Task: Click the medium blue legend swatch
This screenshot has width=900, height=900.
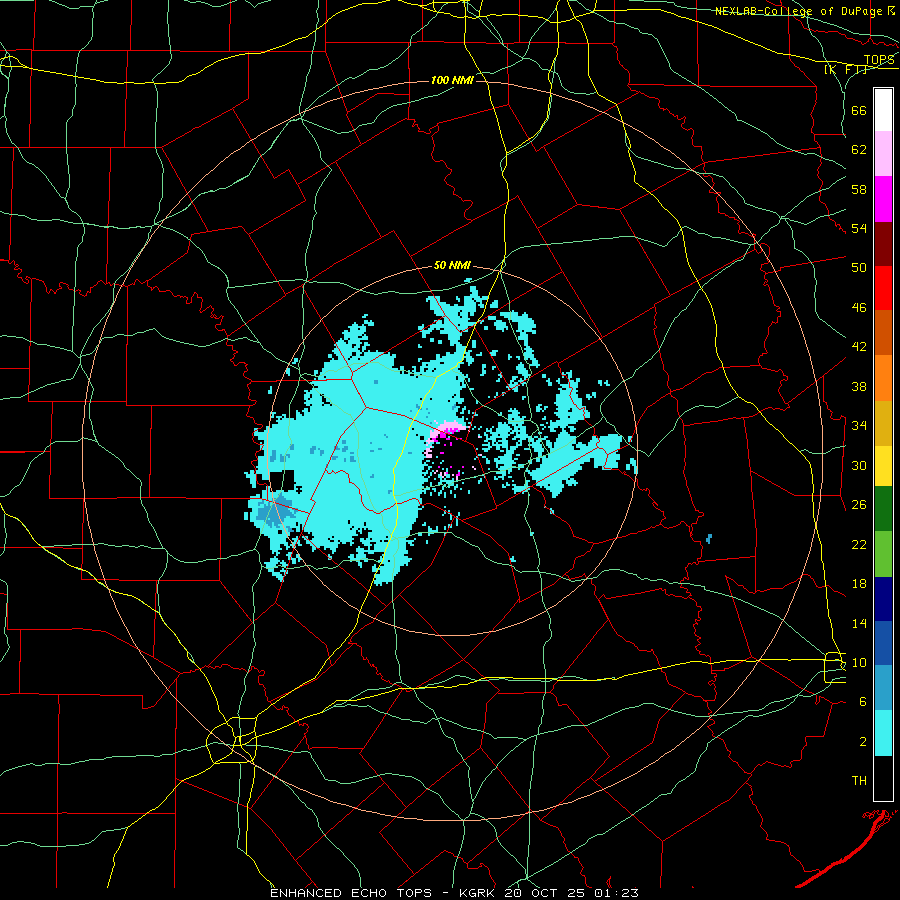Action: [x=883, y=643]
